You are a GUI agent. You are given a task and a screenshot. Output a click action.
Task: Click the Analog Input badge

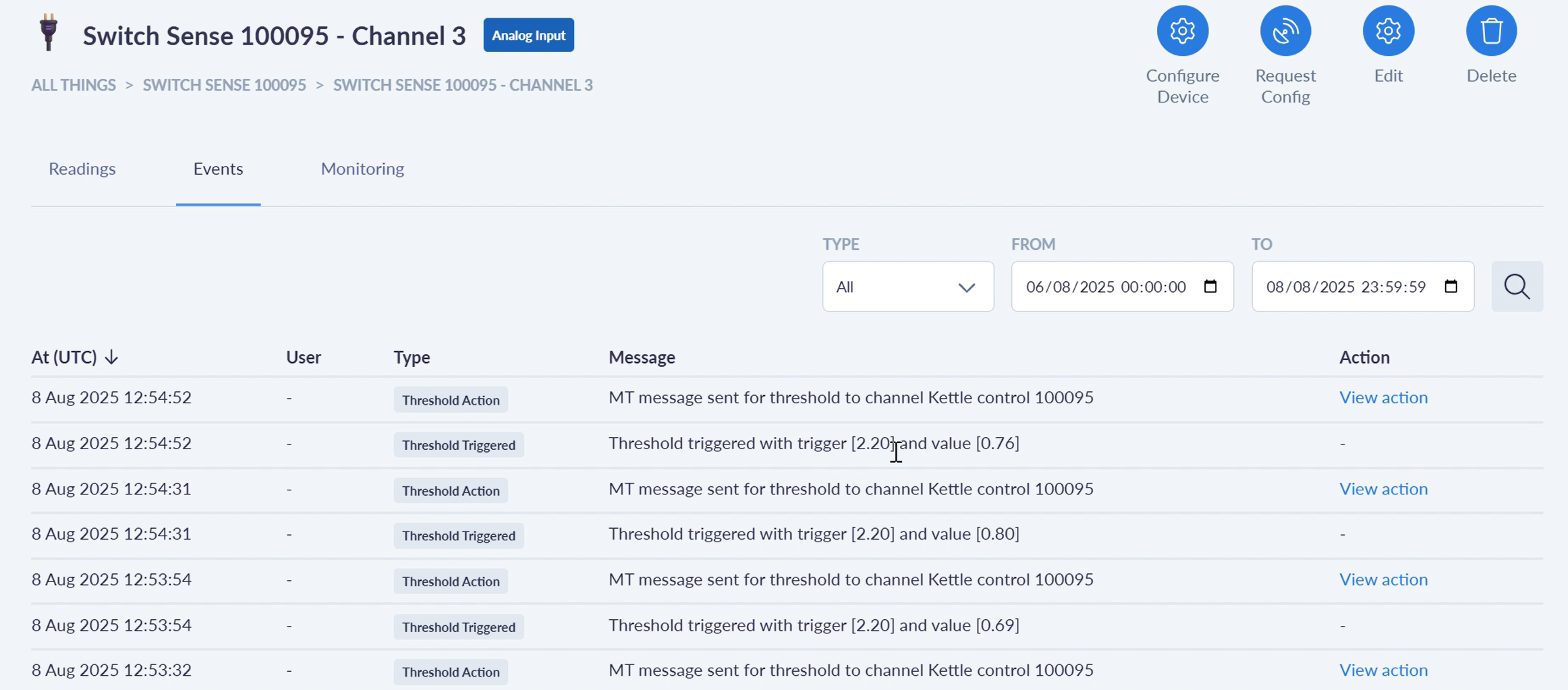tap(528, 35)
